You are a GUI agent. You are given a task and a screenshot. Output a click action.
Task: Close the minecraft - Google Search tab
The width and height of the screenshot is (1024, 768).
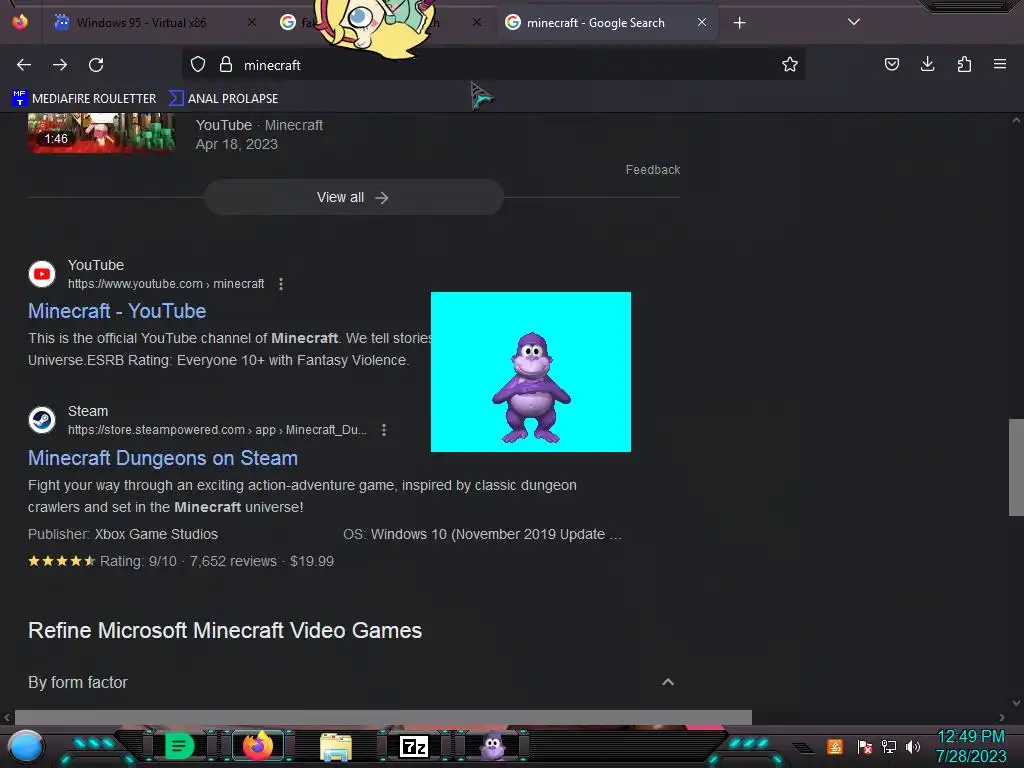701,22
